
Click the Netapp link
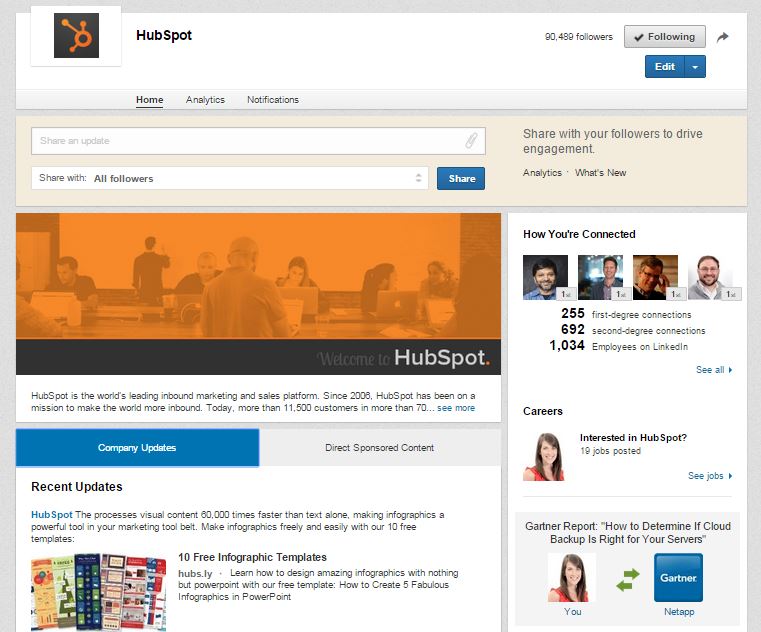pos(679,612)
